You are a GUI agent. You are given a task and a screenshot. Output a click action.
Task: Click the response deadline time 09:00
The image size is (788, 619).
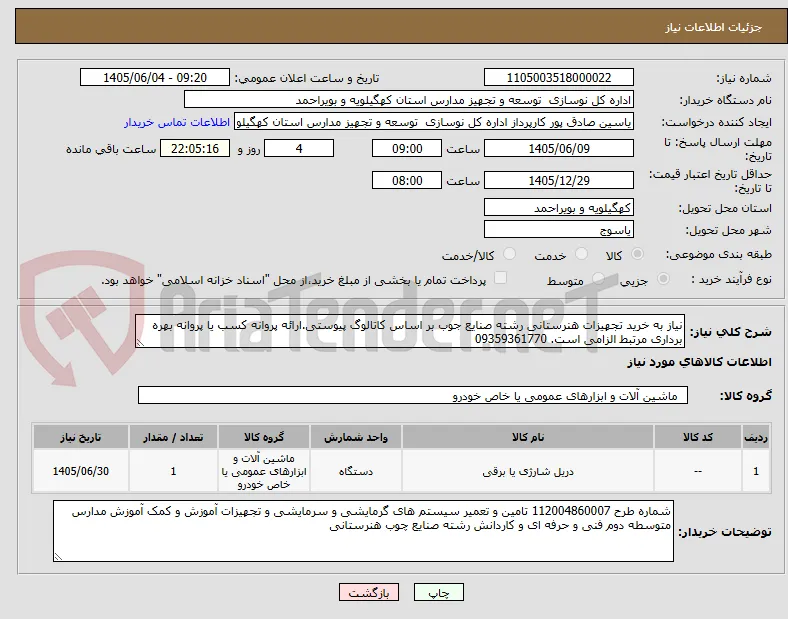[407, 149]
